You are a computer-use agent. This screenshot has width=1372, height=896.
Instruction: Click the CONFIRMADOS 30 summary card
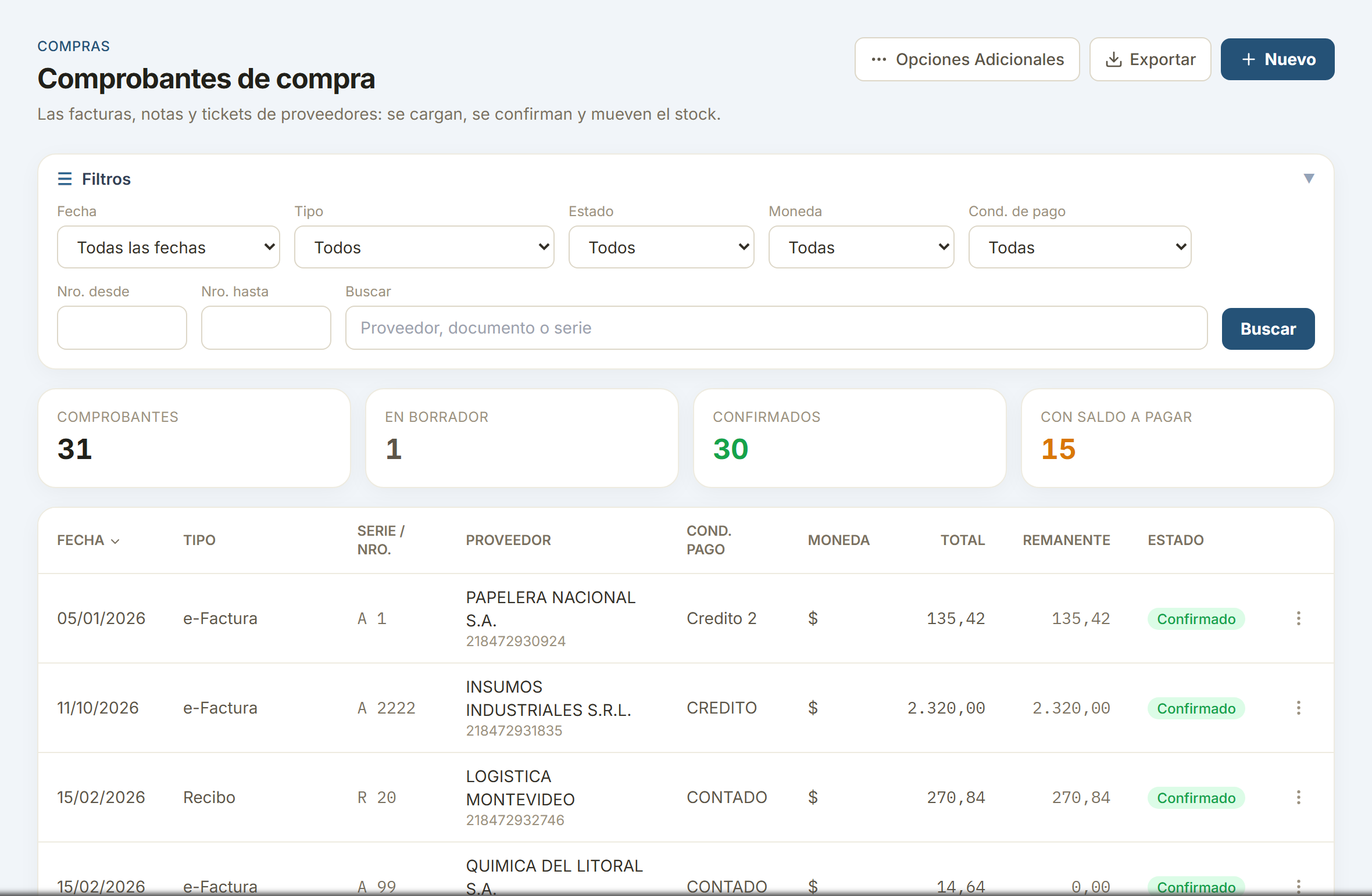coord(850,438)
